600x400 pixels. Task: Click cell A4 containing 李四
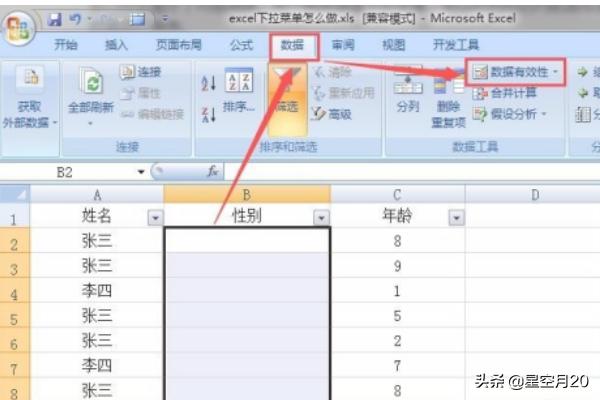(97, 290)
